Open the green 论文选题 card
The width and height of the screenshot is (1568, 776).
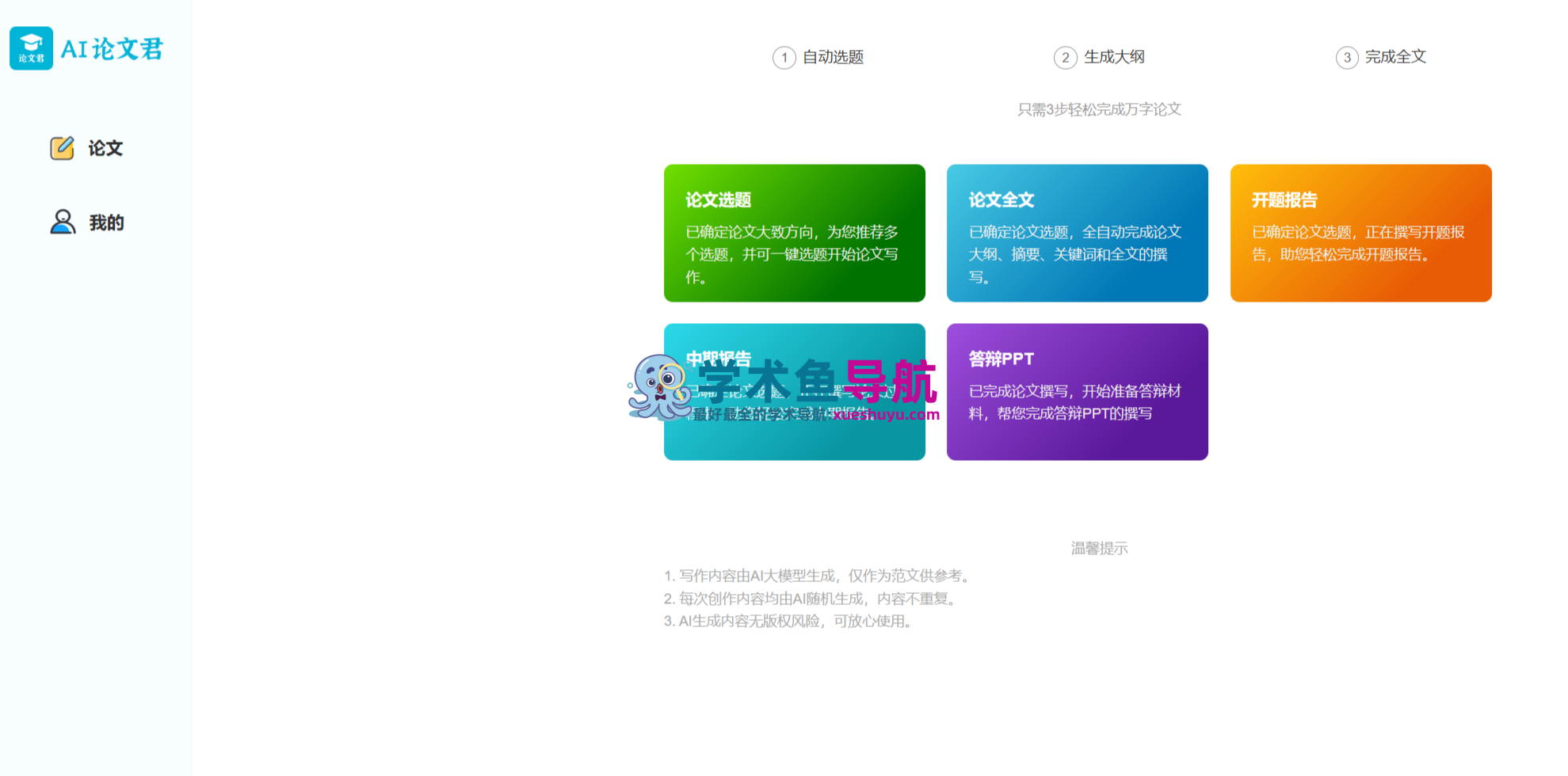pos(795,233)
